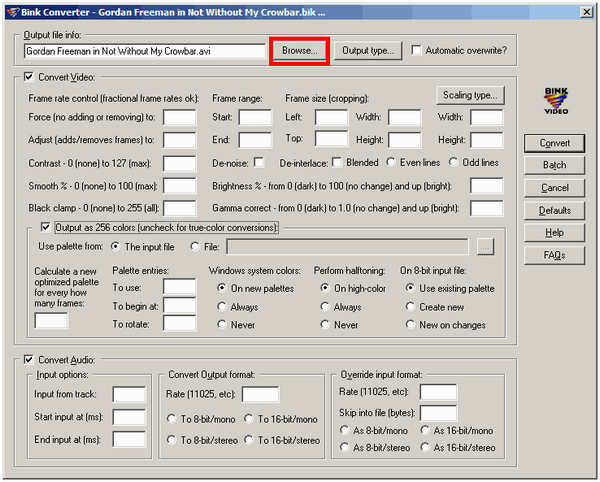The width and height of the screenshot is (600, 482).
Task: Choose On new palettes system colors option
Action: coord(222,288)
